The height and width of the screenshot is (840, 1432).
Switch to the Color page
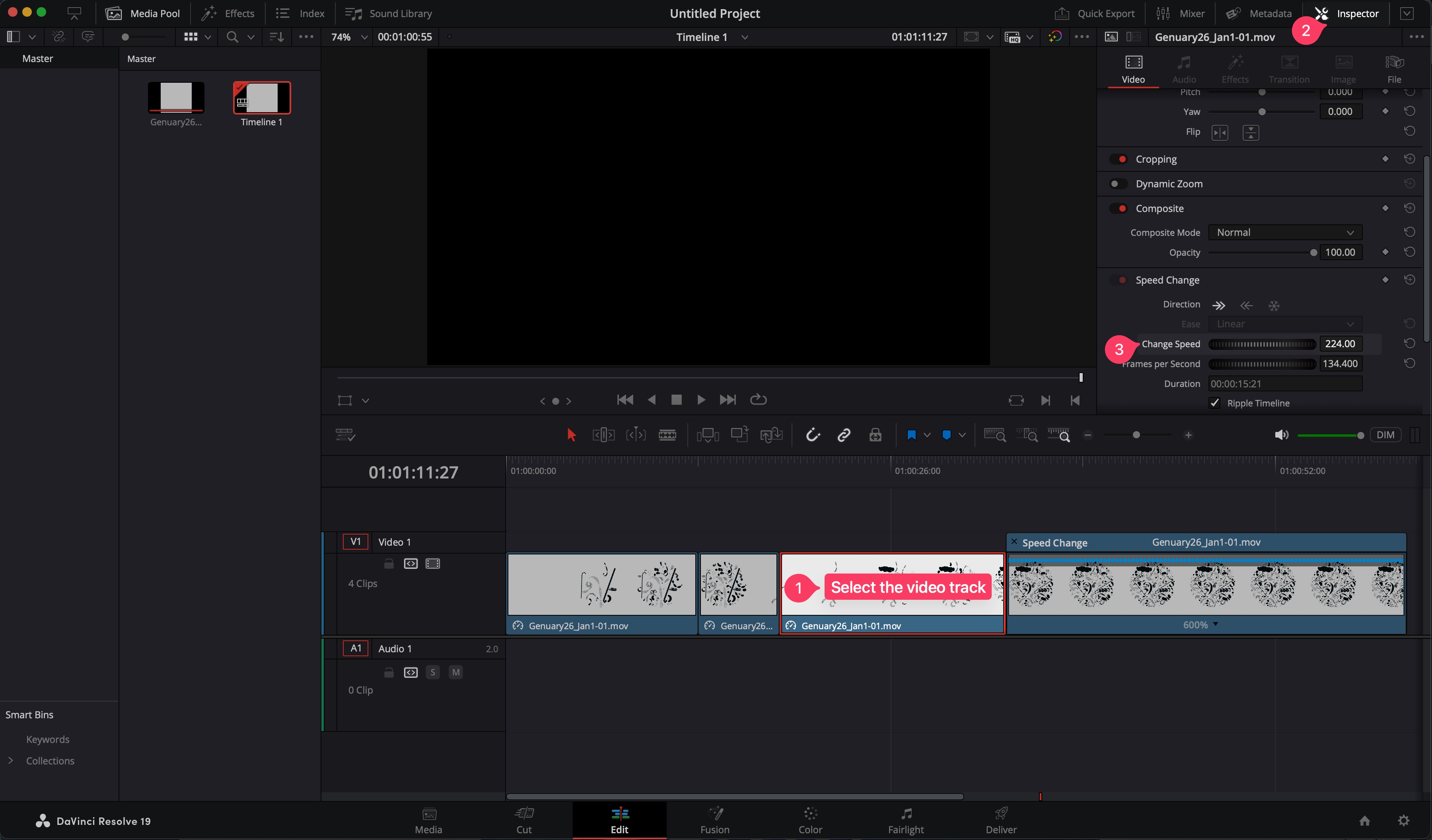[810, 820]
